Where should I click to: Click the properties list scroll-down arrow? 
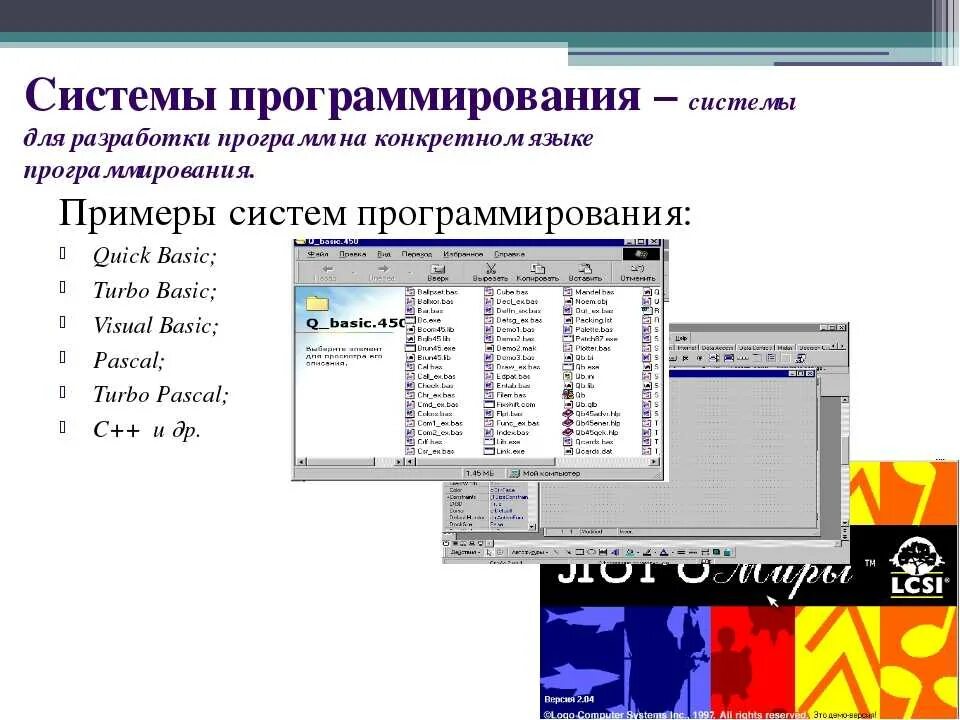[531, 527]
